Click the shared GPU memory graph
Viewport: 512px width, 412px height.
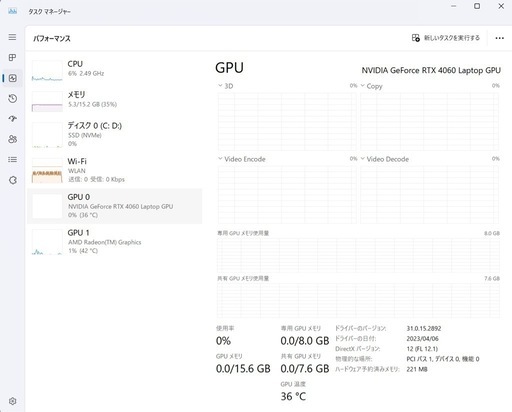[358, 301]
